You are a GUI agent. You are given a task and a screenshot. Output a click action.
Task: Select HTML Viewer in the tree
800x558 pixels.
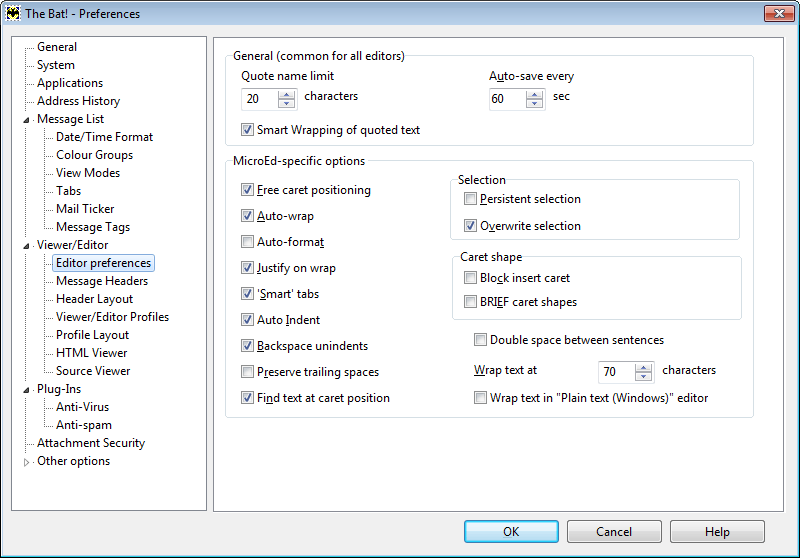tap(91, 353)
